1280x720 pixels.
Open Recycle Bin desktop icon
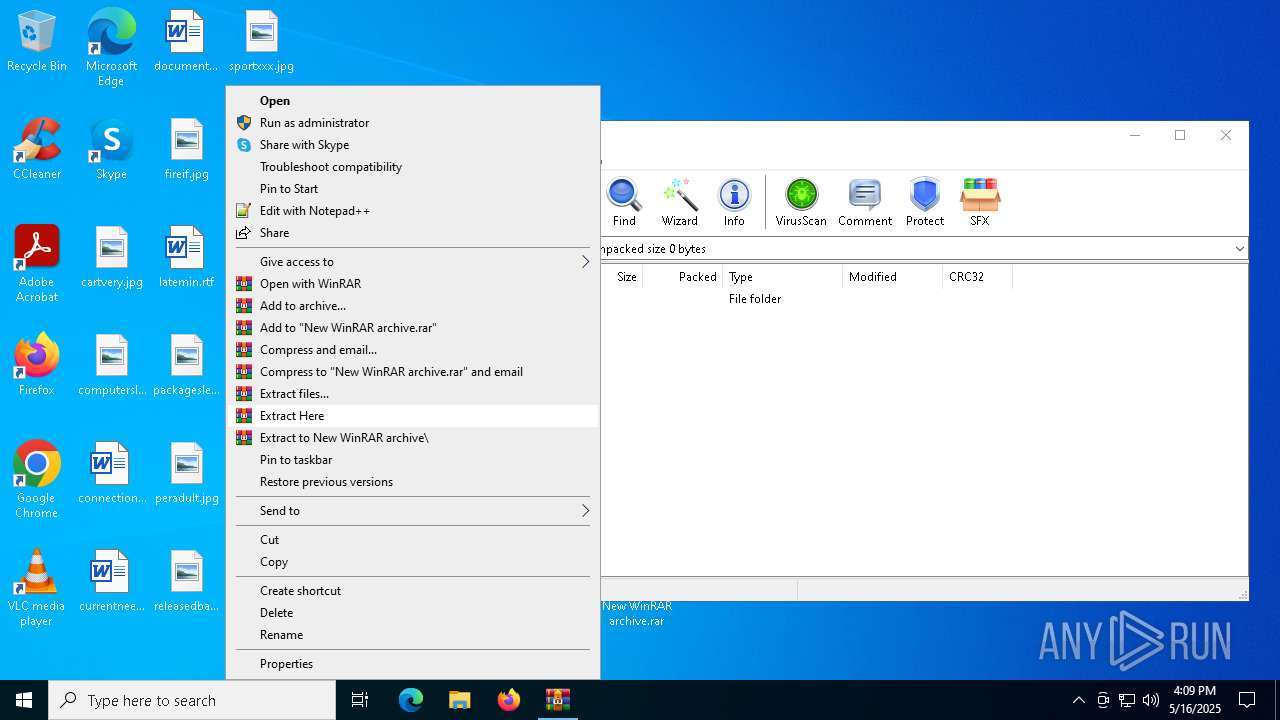point(37,42)
